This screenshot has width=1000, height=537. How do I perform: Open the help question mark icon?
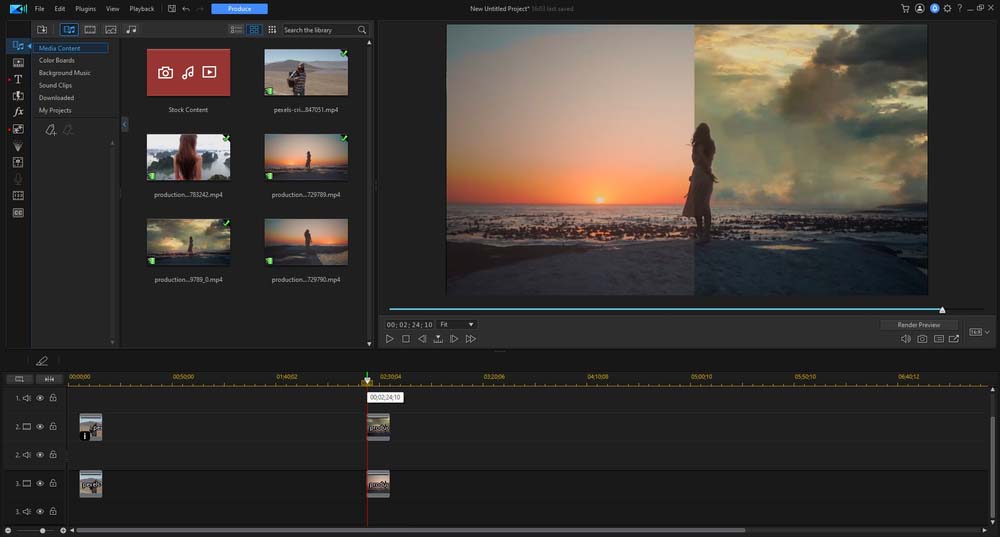[959, 8]
